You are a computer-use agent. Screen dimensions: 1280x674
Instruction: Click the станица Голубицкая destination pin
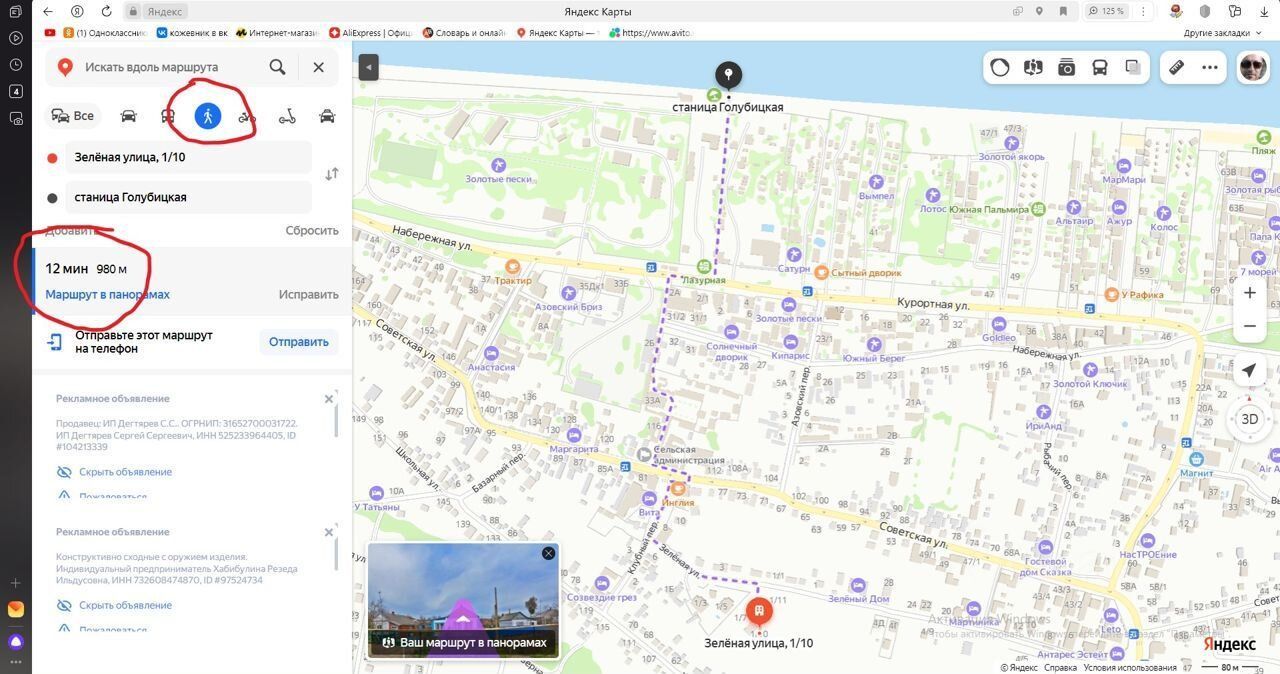[728, 75]
